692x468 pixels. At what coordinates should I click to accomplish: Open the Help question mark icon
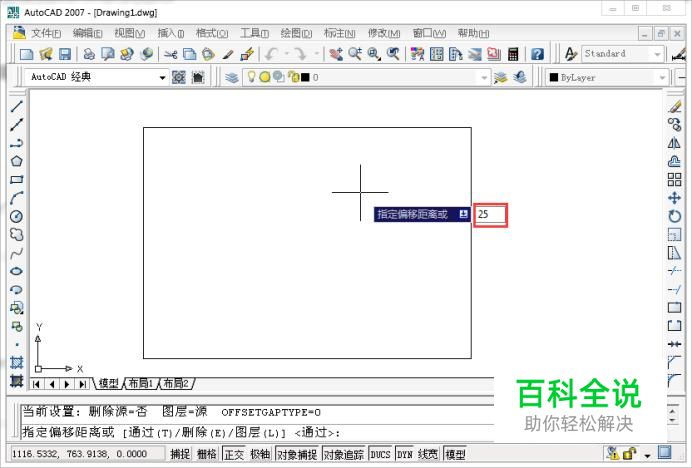tap(537, 54)
